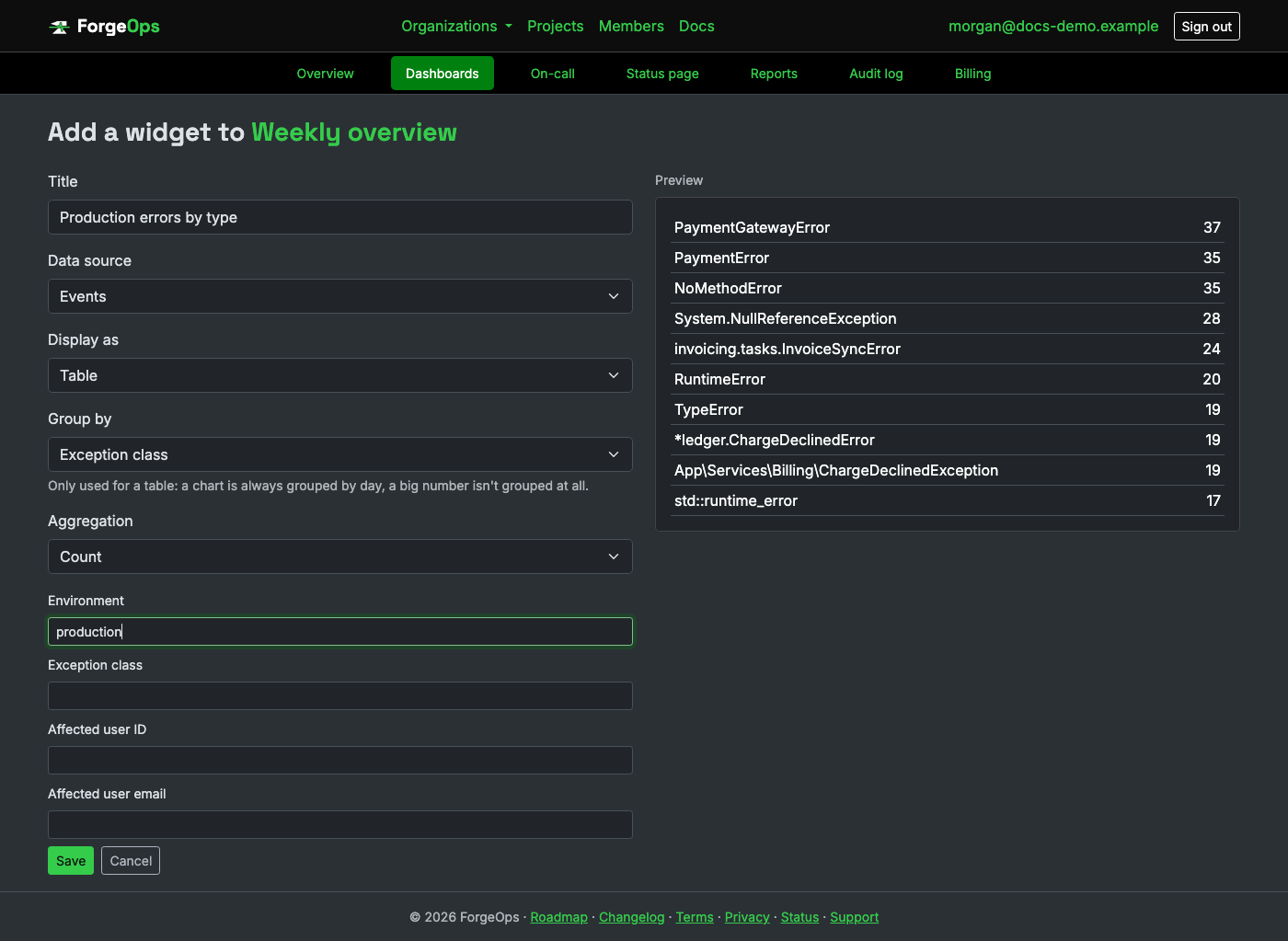Sign out of the account
Screen dimensions: 1288x941
click(x=1206, y=27)
